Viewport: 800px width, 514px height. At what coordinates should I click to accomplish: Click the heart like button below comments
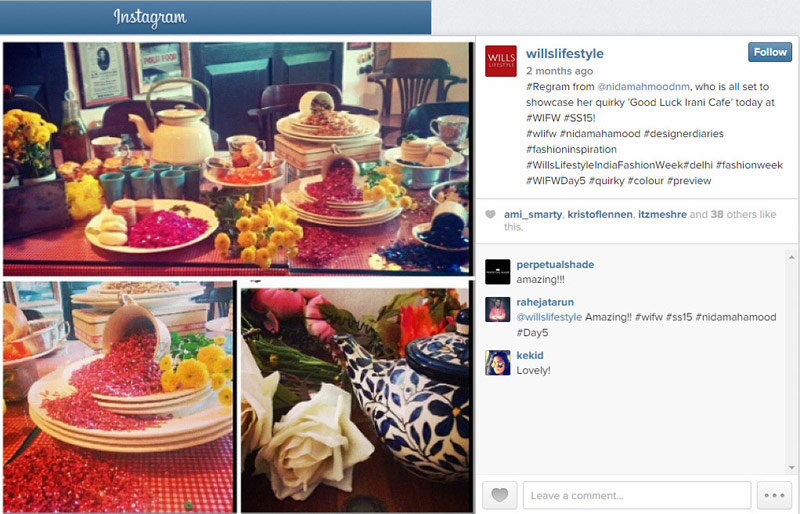coord(499,495)
